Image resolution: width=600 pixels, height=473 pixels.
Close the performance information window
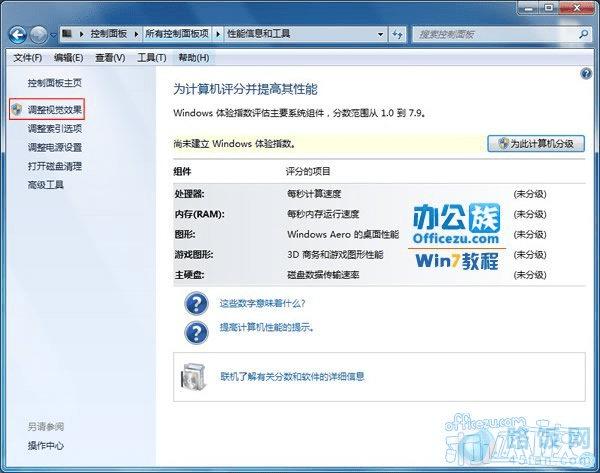click(577, 7)
